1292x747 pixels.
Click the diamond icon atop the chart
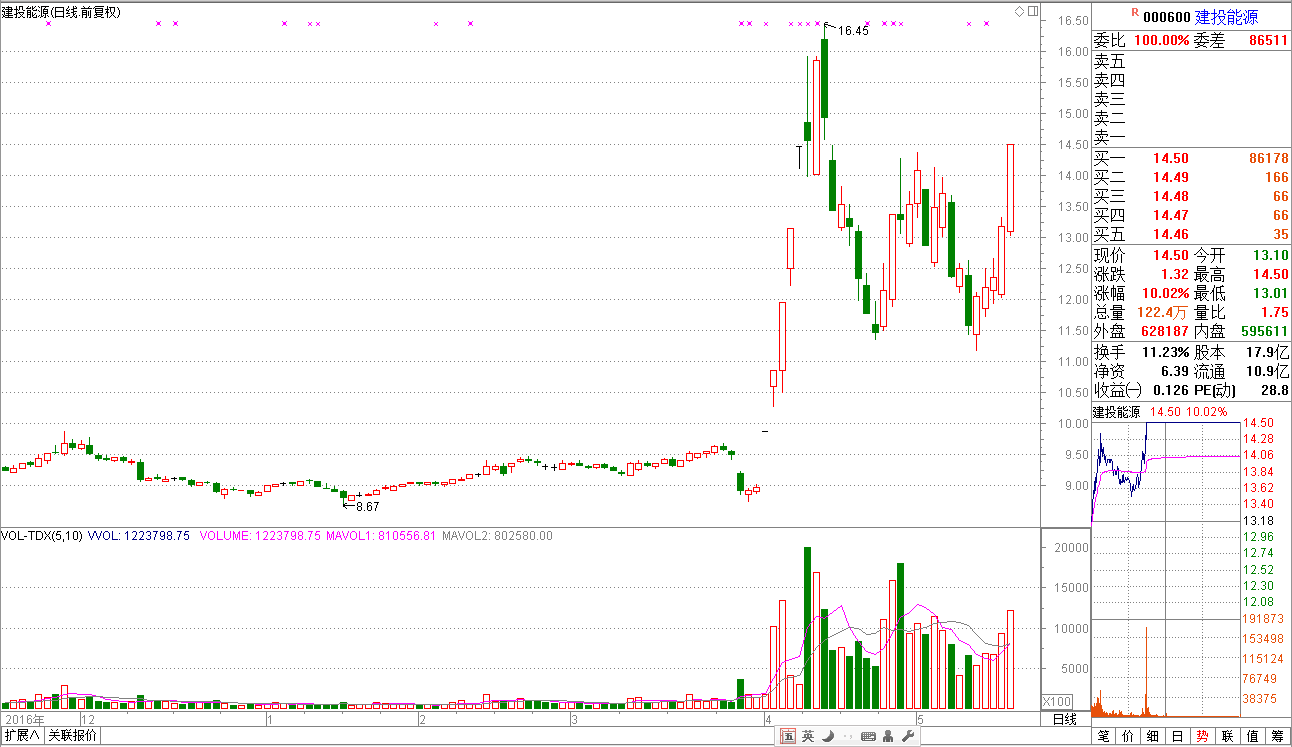pyautogui.click(x=1019, y=11)
